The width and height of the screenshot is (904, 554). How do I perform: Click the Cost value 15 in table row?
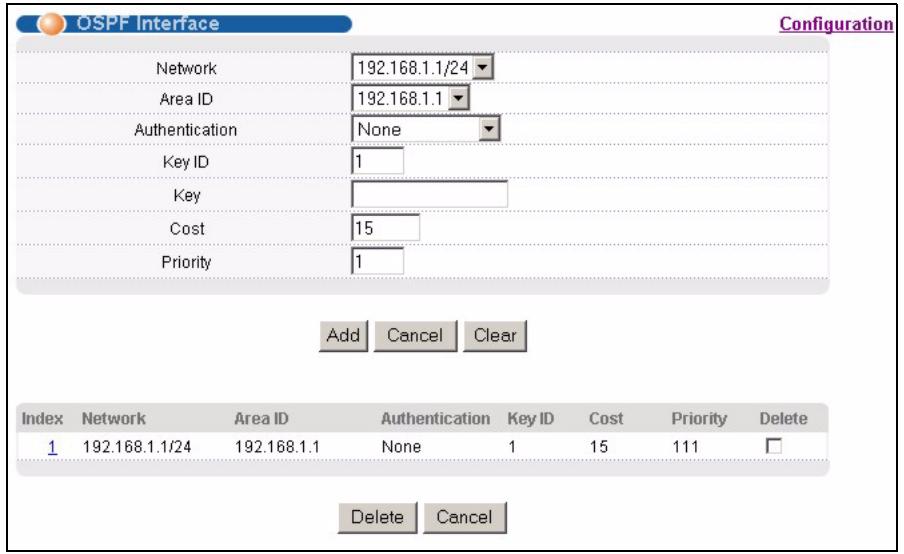[x=599, y=447]
